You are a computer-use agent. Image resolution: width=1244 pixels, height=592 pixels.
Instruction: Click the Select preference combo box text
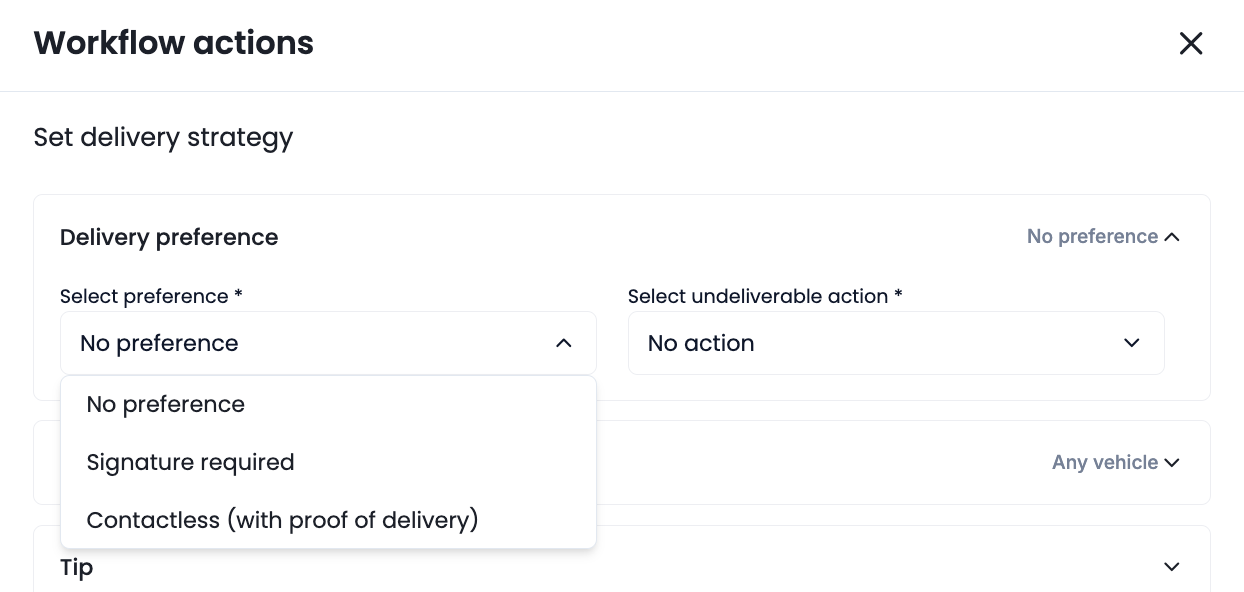coord(159,343)
